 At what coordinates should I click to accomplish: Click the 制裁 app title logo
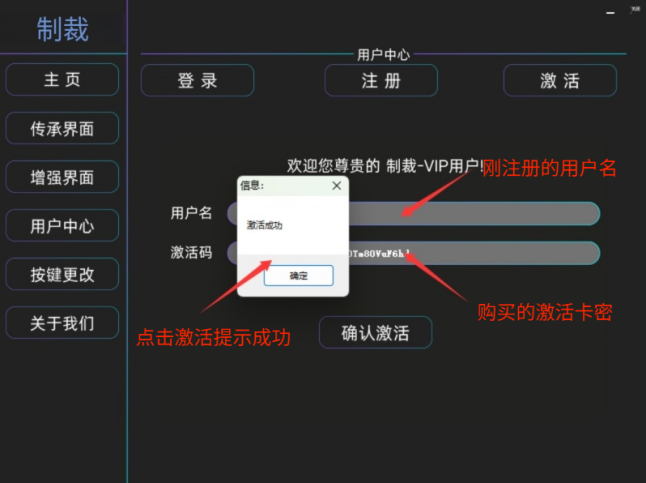point(63,29)
